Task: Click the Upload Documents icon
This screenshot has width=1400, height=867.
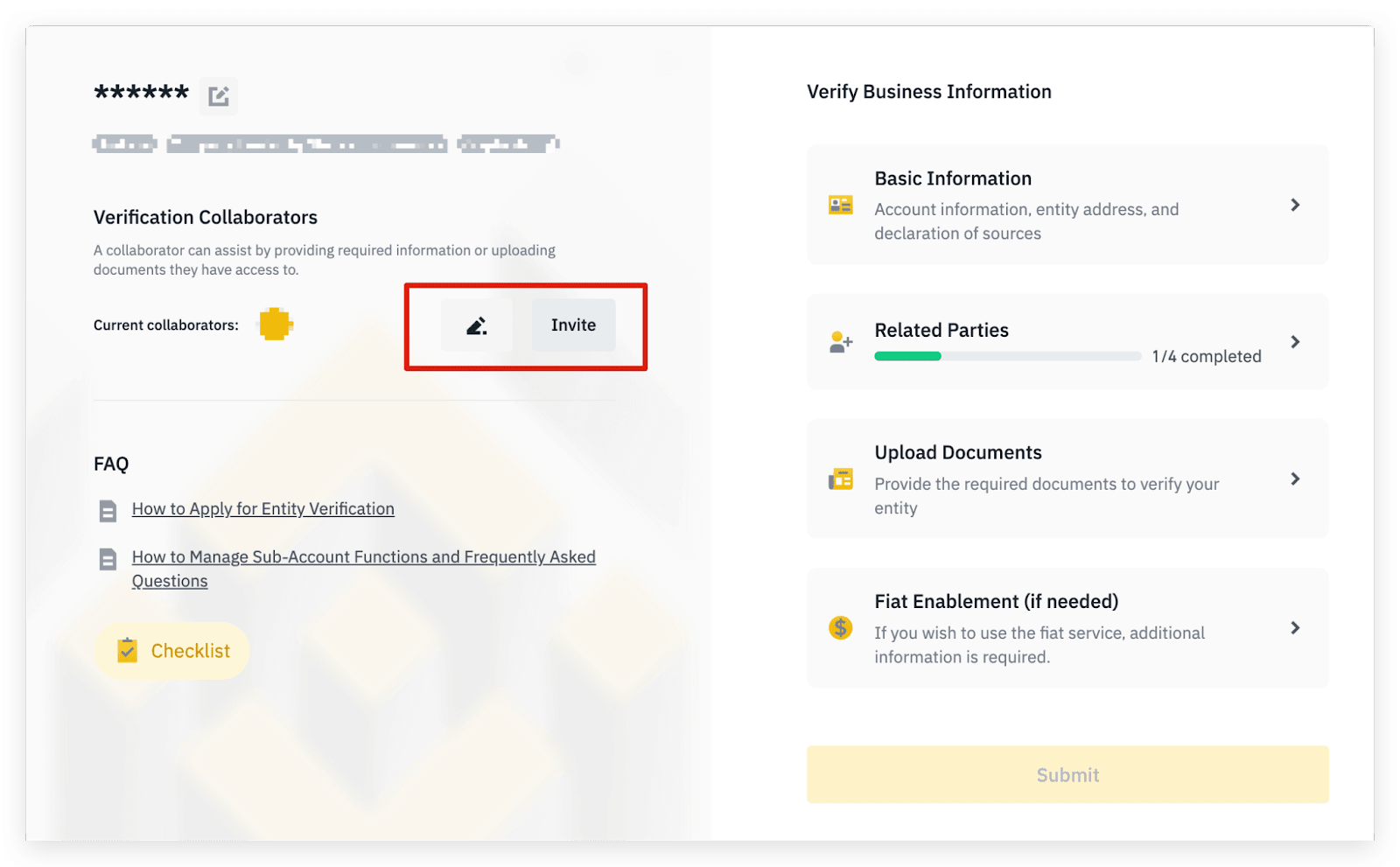Action: click(840, 479)
